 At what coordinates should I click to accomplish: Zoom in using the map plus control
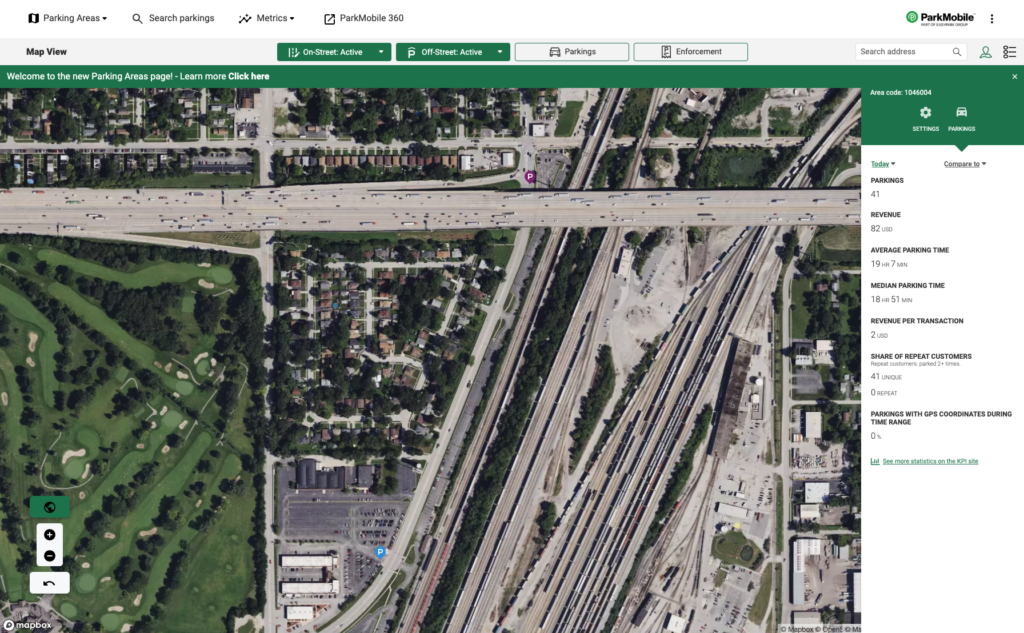49,534
